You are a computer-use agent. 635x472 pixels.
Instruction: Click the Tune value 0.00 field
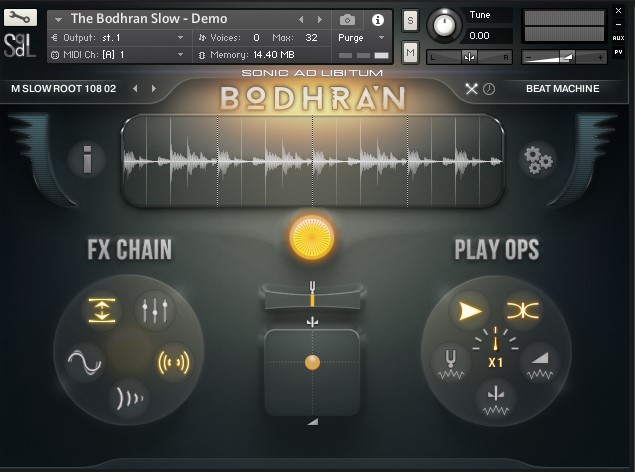coord(486,36)
